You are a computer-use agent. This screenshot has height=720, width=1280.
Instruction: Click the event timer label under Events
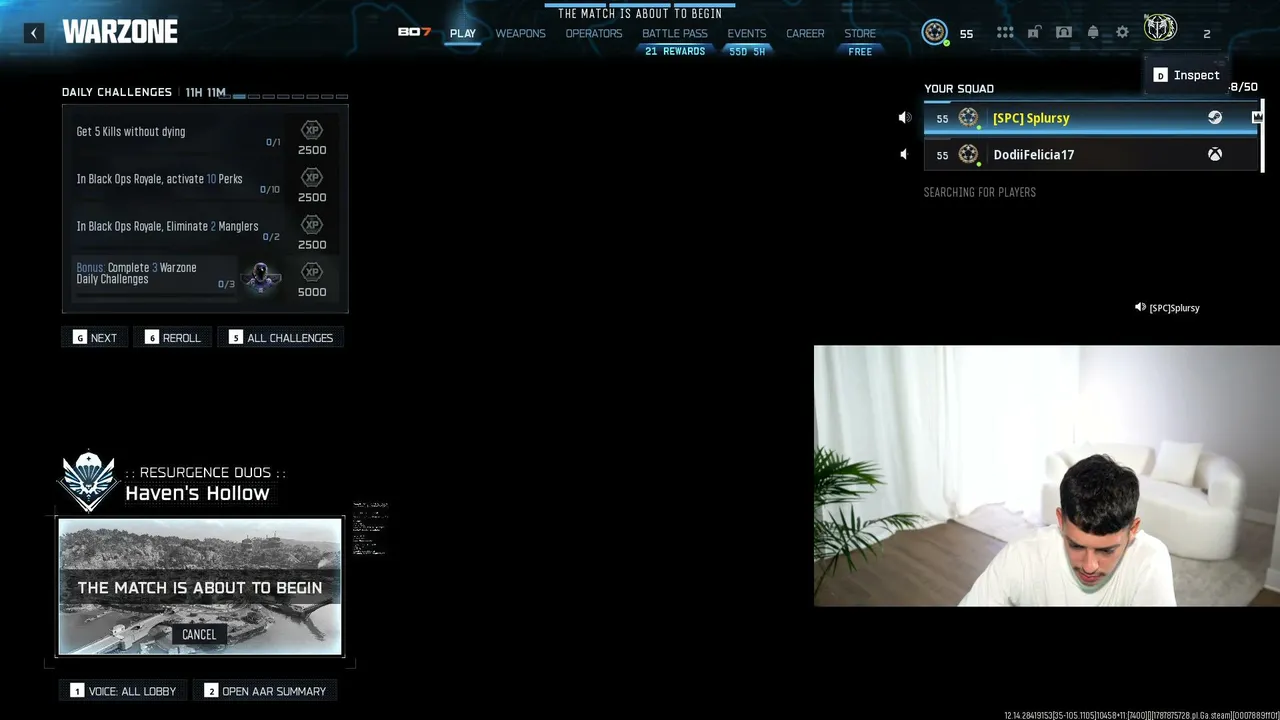pos(747,52)
